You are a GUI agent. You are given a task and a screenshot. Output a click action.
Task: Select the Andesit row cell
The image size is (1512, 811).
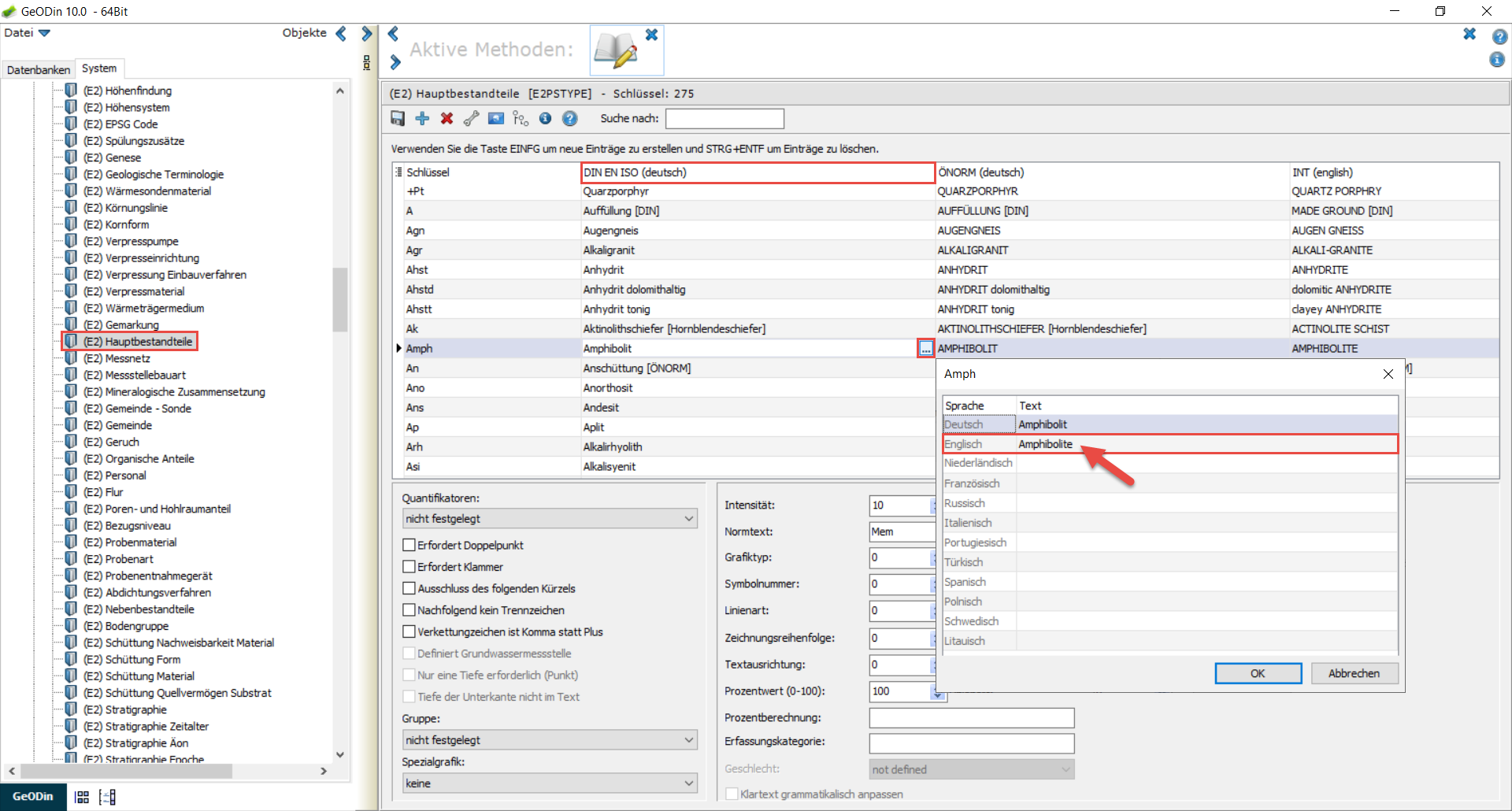pos(757,408)
